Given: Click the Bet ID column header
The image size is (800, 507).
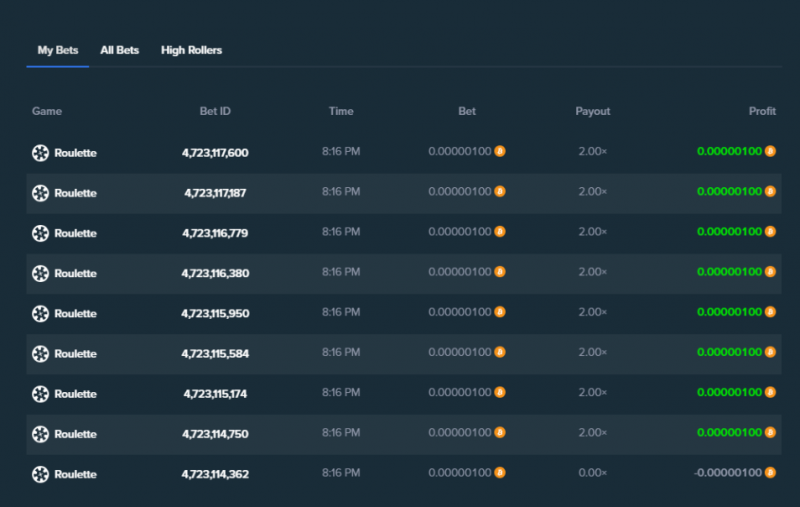Looking at the screenshot, I should click(x=215, y=111).
